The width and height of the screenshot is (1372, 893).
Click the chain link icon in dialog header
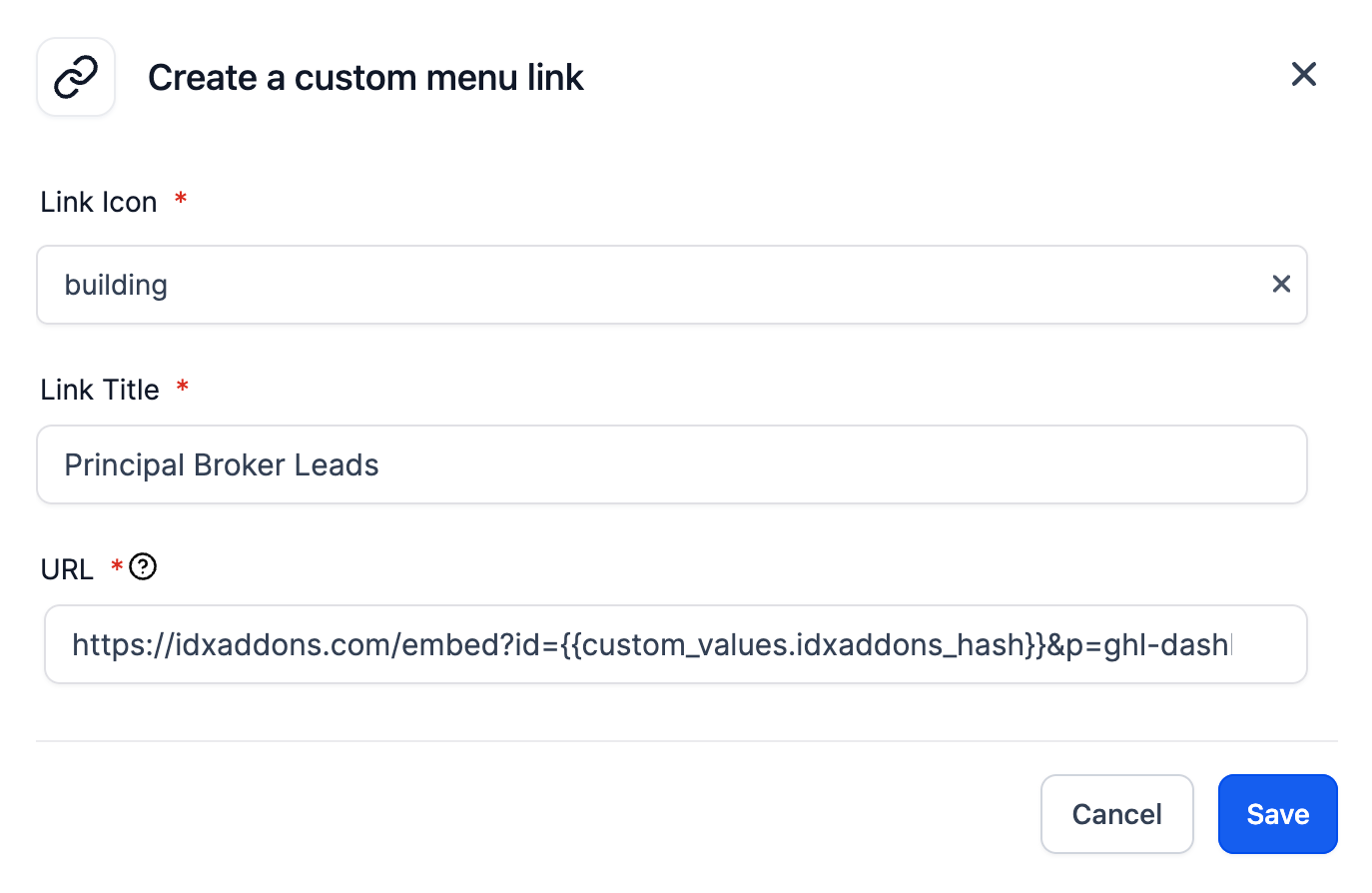tap(76, 77)
